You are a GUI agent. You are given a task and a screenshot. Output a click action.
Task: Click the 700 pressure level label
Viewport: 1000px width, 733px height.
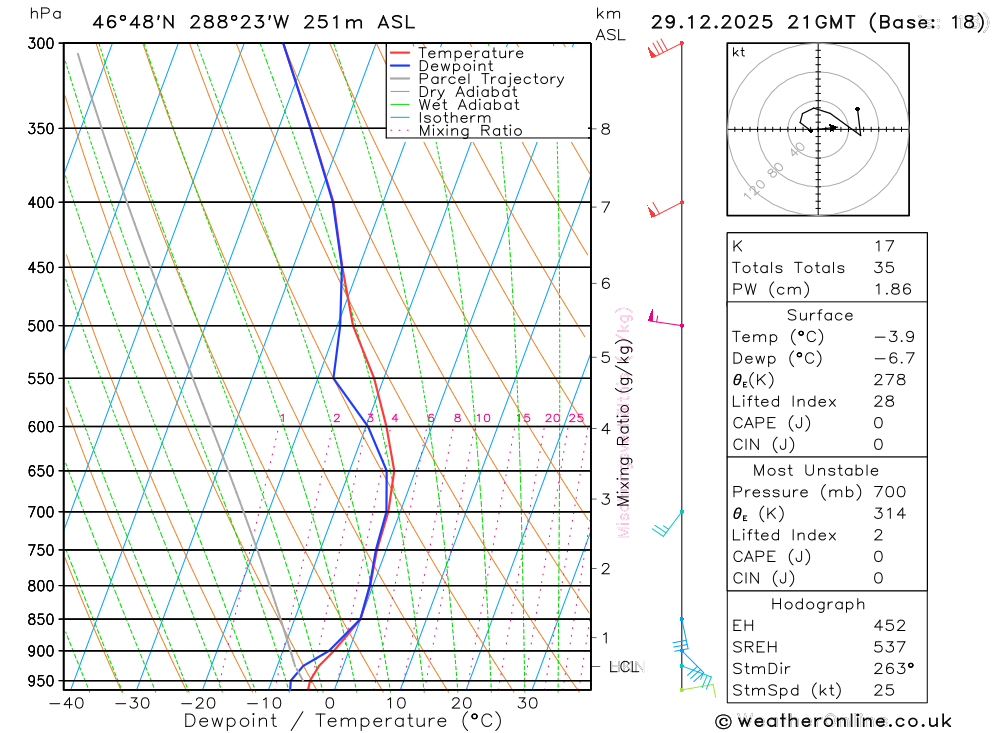tap(41, 512)
